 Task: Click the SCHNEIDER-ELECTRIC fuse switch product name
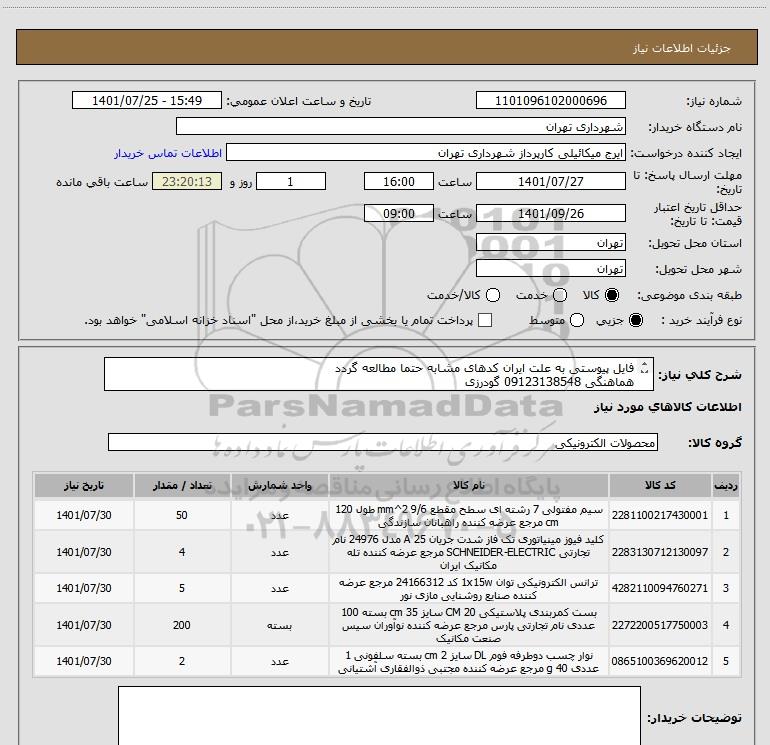click(x=468, y=552)
